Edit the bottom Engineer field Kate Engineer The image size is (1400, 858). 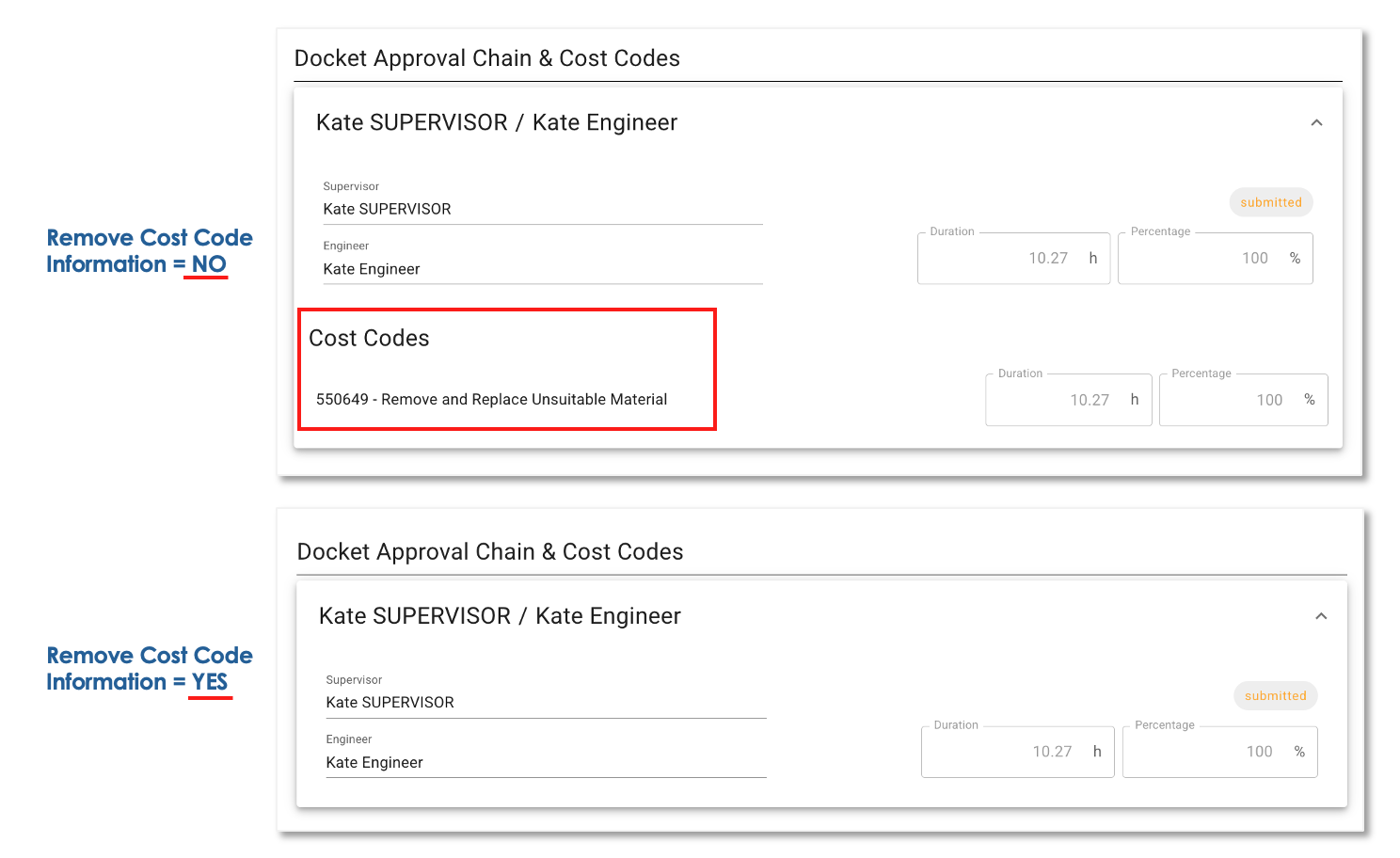coord(374,762)
